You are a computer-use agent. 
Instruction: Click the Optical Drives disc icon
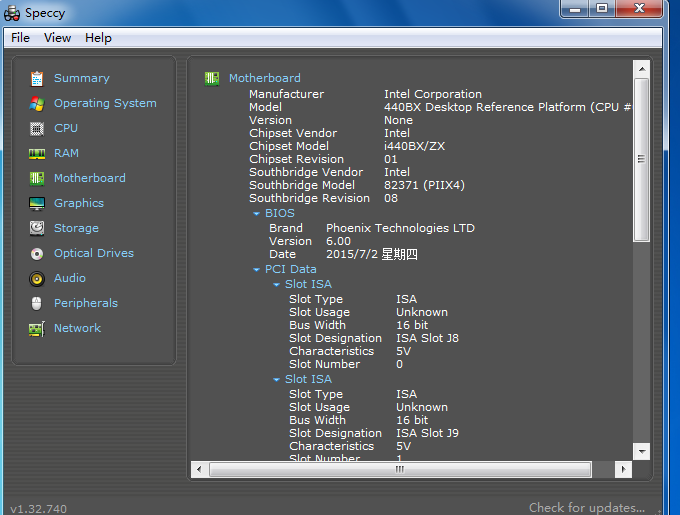click(37, 254)
